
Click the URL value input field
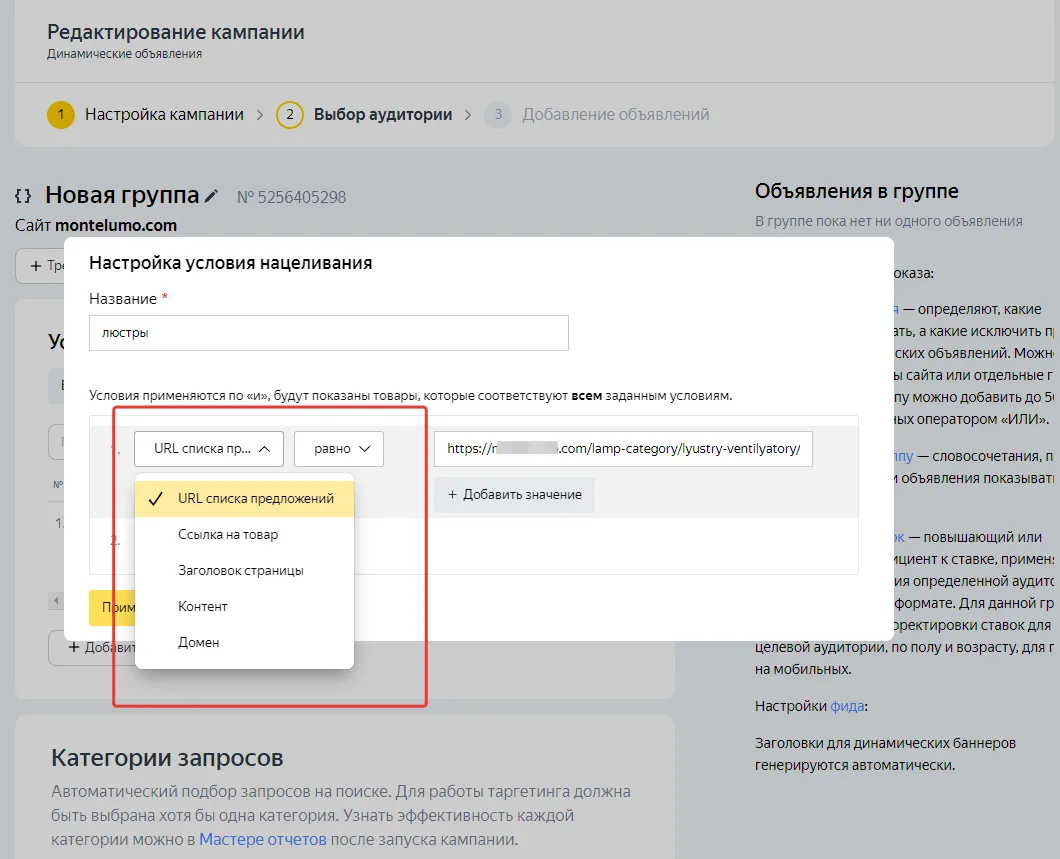623,449
